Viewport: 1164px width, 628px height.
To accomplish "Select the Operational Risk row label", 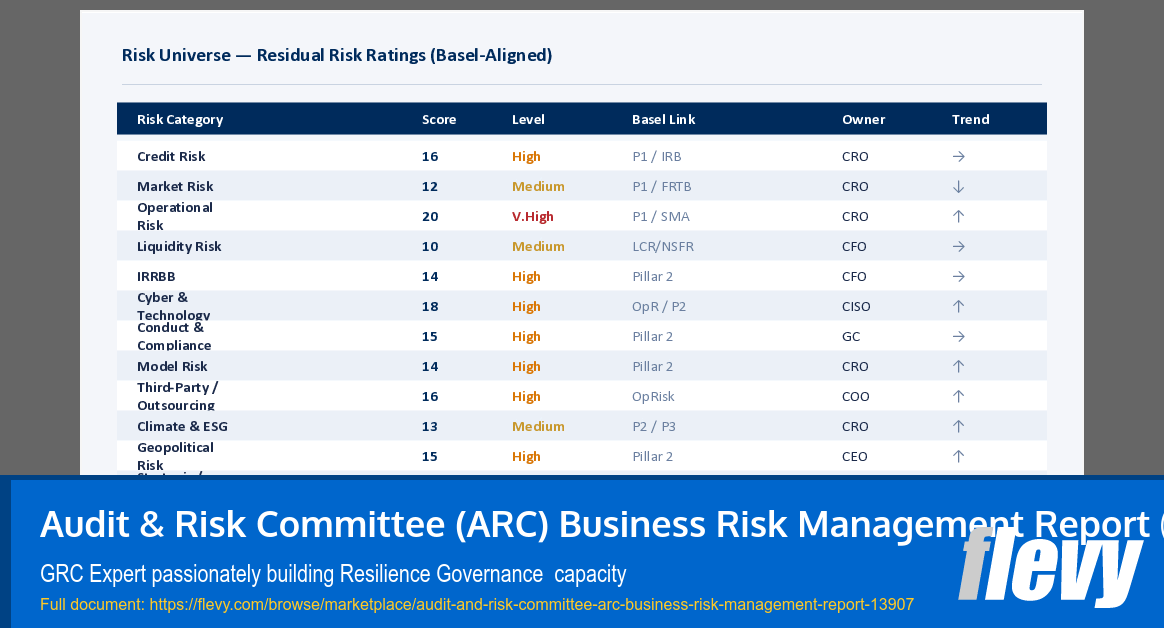I will click(x=174, y=216).
